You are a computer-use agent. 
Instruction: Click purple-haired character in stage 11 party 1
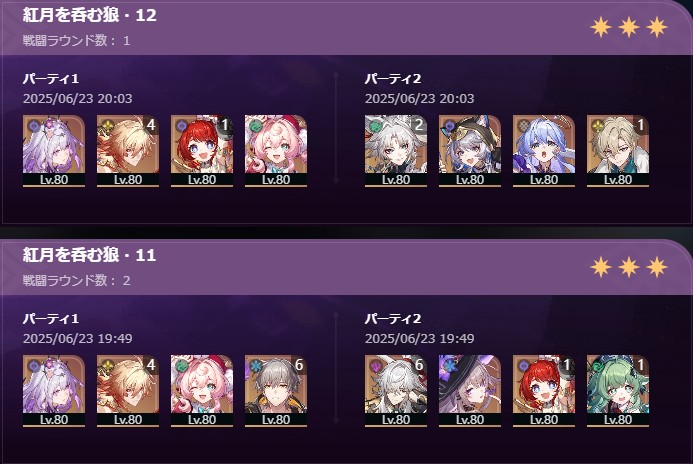pos(54,391)
